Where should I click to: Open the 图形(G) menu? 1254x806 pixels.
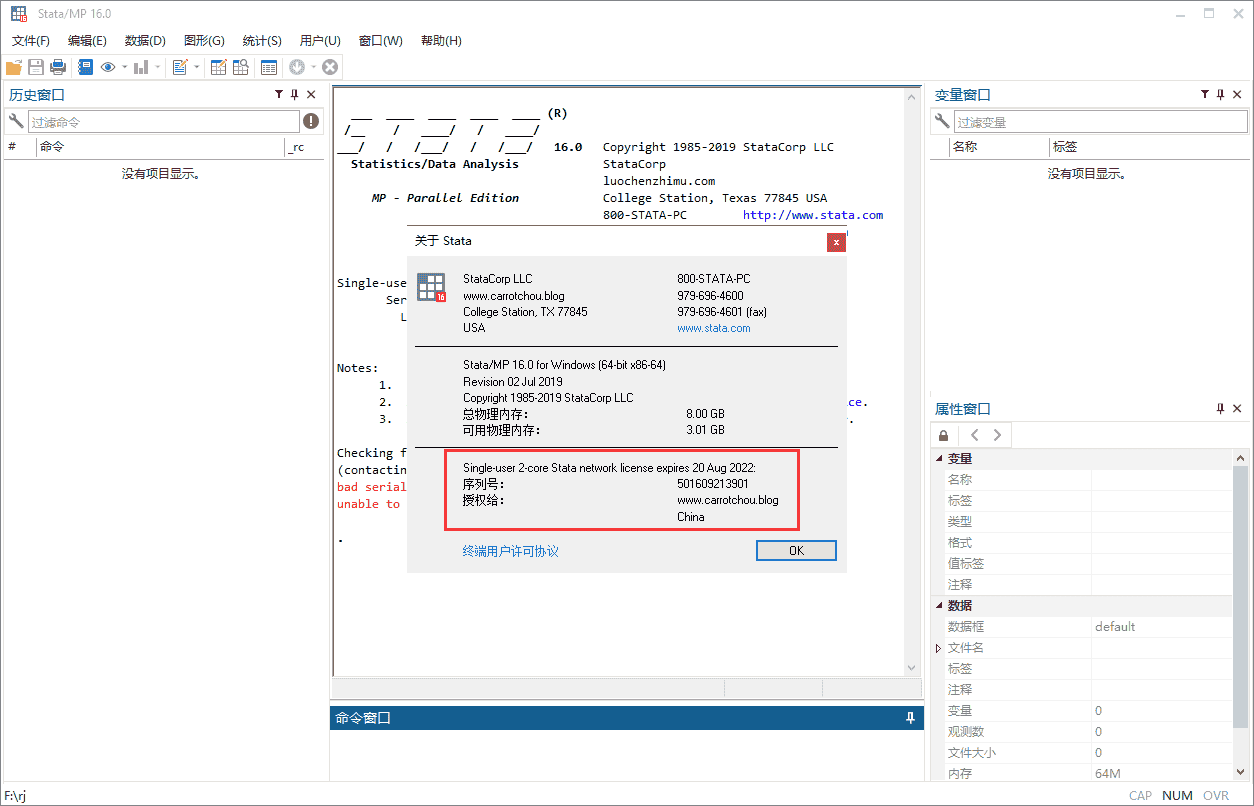click(203, 40)
